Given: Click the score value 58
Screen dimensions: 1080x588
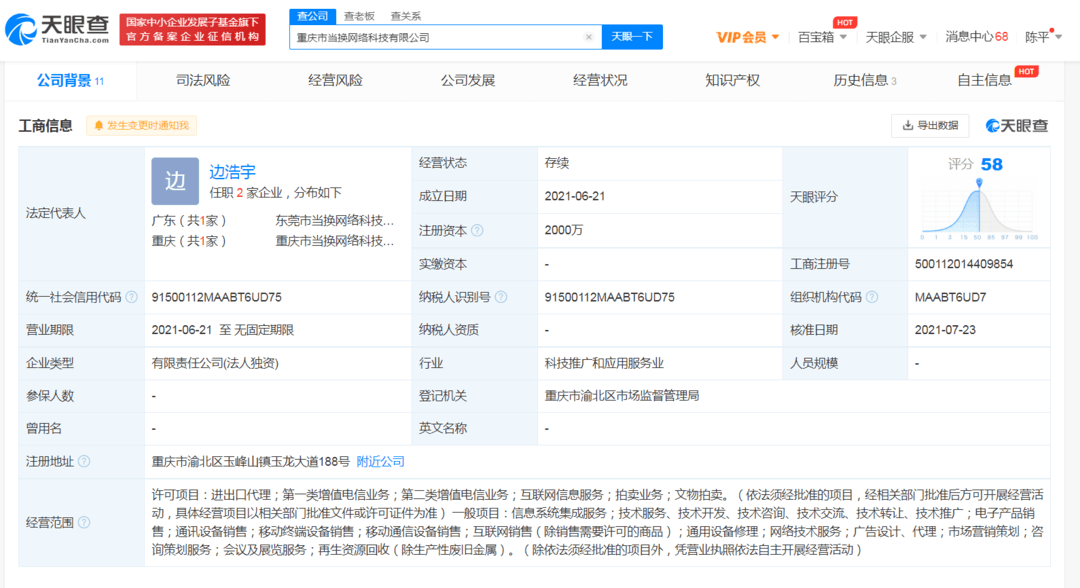Looking at the screenshot, I should point(992,165).
